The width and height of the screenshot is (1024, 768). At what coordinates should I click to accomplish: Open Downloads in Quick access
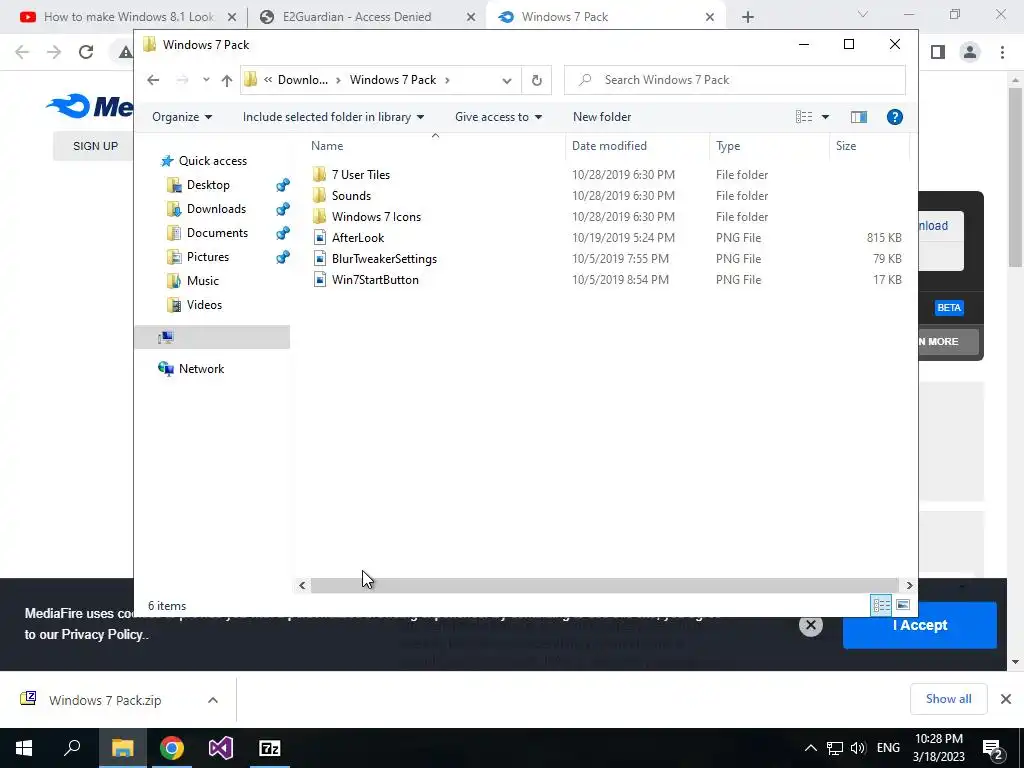[216, 209]
